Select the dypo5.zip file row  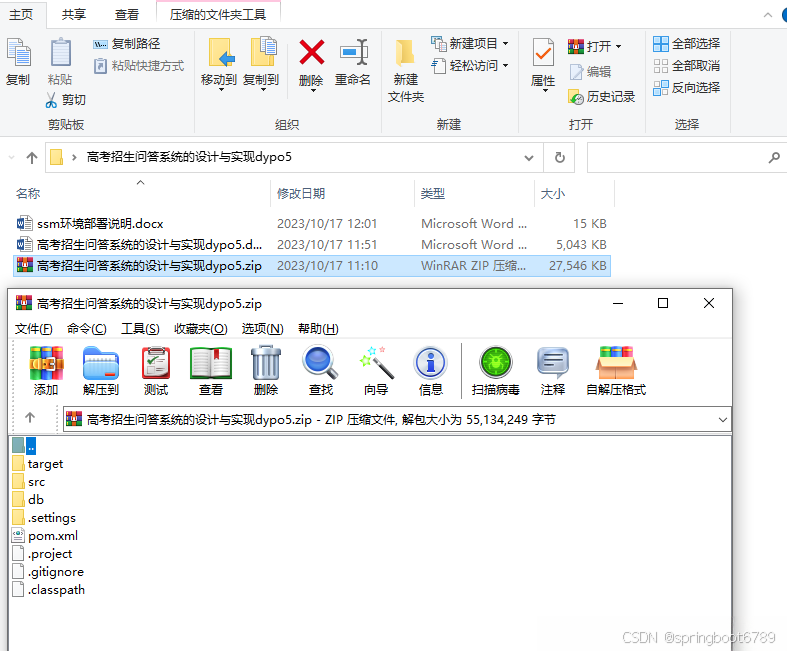coord(312,266)
